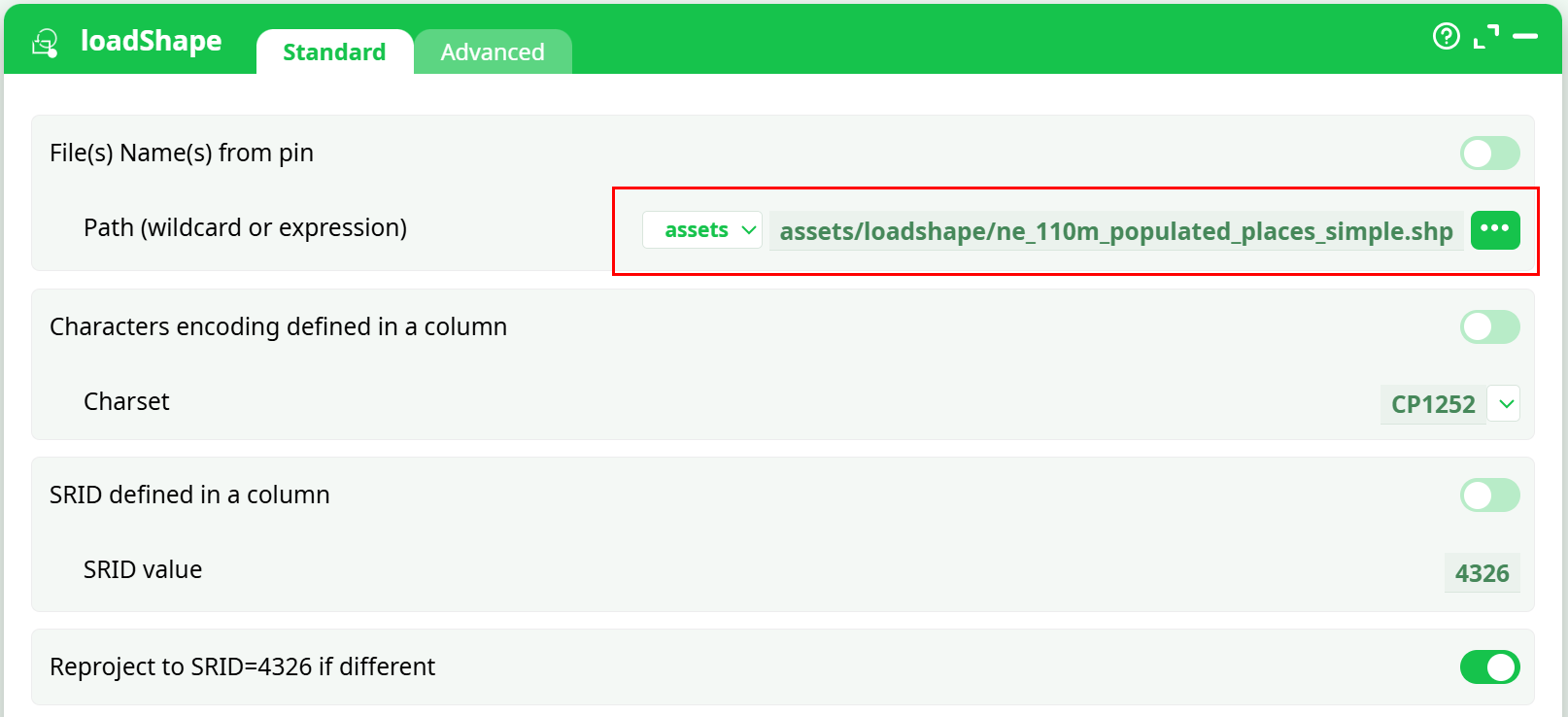
Task: Switch to the Advanced tab
Action: pos(493,51)
